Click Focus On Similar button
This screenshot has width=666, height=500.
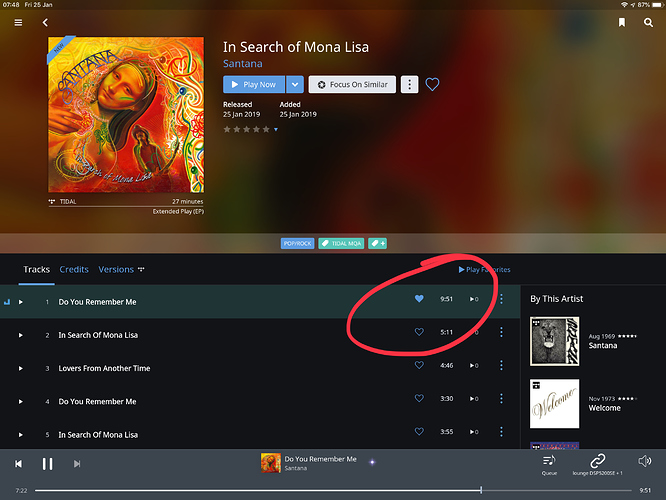tap(352, 85)
